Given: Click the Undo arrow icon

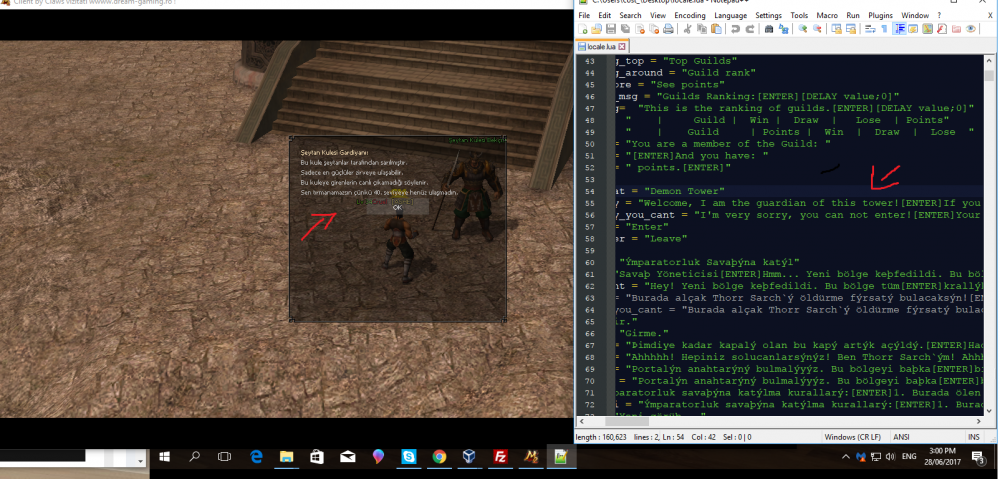Looking at the screenshot, I should point(735,29).
